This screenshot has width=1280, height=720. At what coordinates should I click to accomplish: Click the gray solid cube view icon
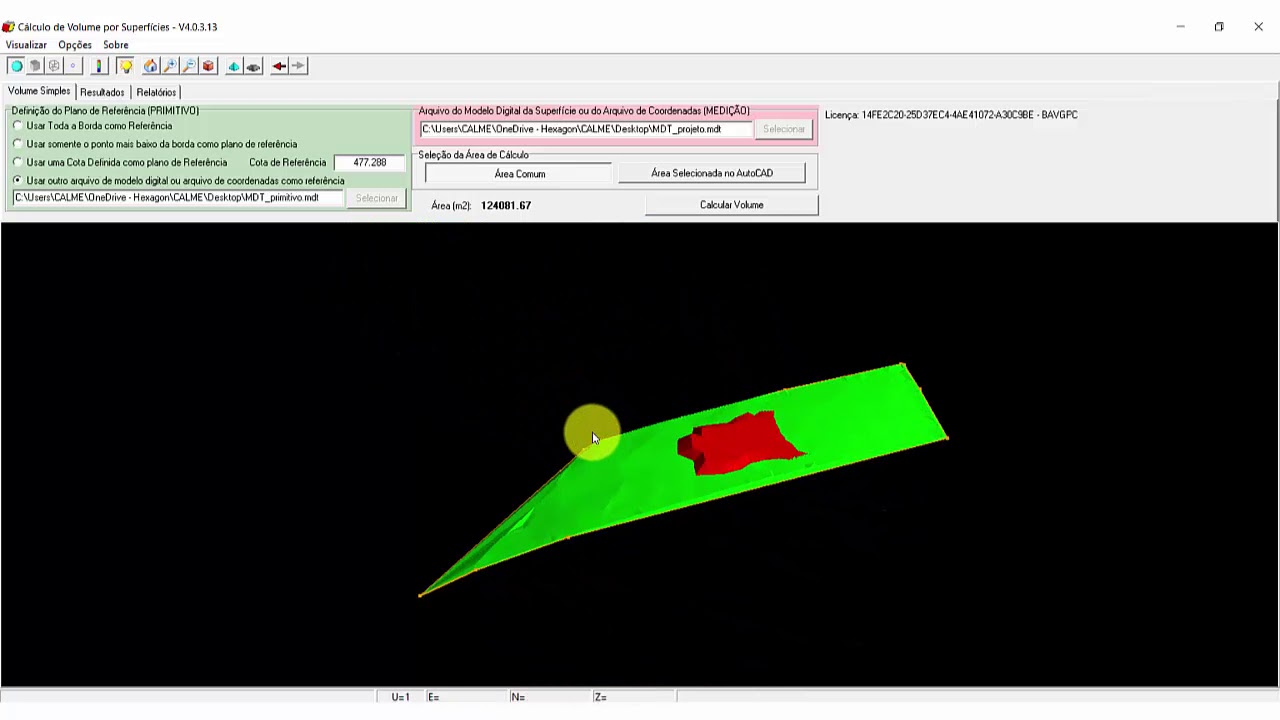click(x=35, y=66)
